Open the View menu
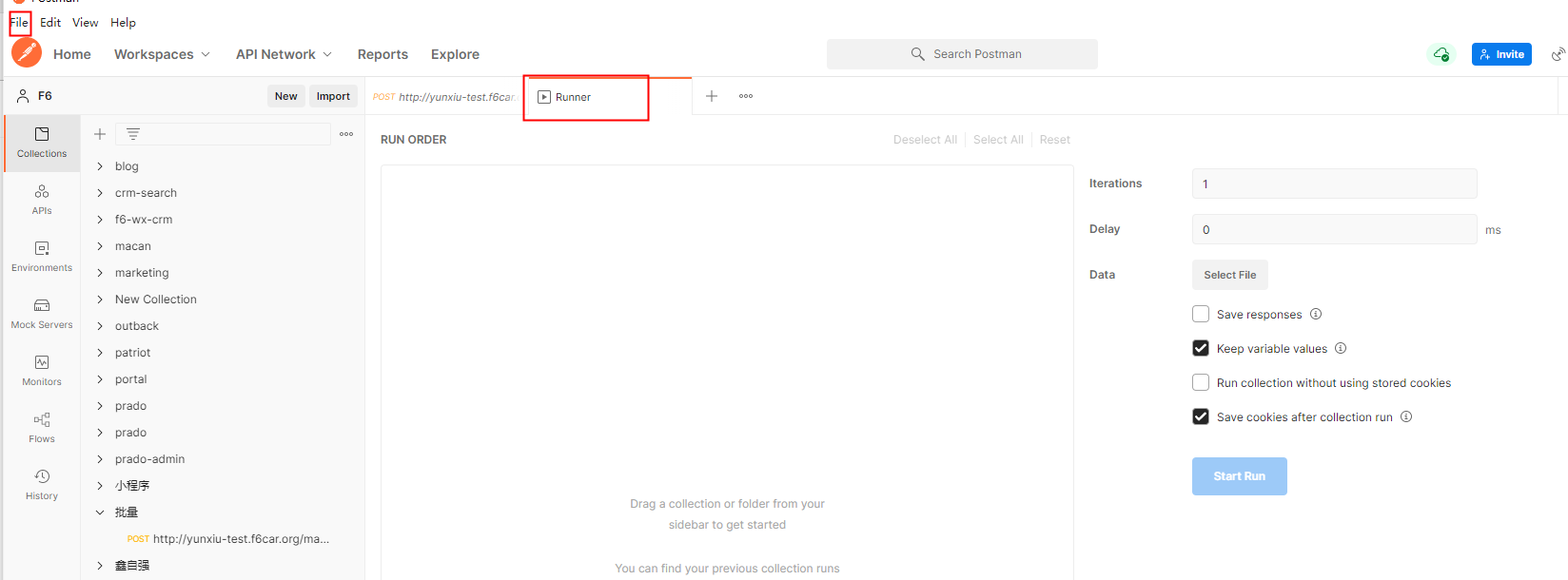The image size is (1568, 580). pyautogui.click(x=86, y=23)
